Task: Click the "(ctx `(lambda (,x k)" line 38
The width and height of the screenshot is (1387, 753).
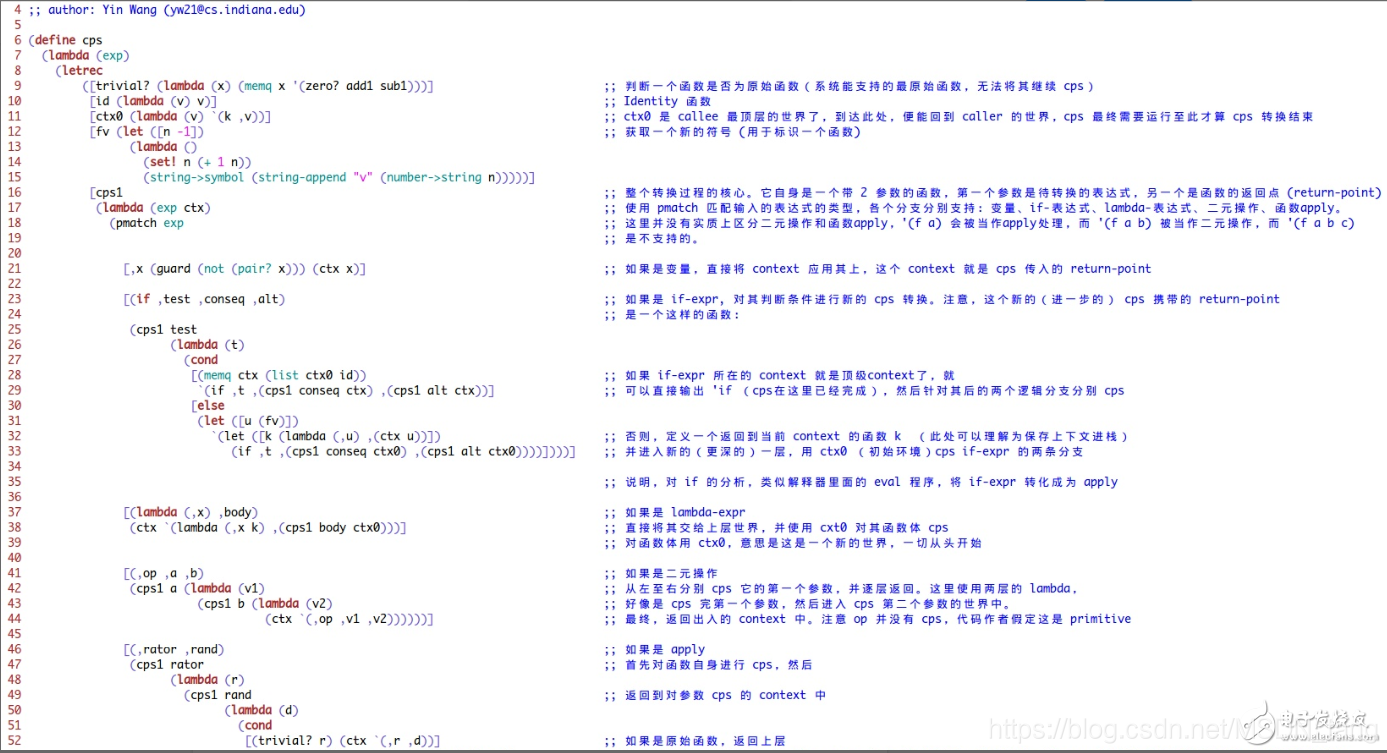Action: pos(268,527)
